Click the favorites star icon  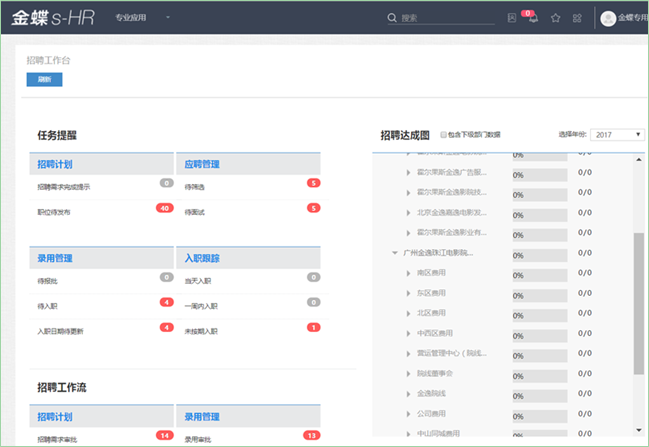coord(556,18)
